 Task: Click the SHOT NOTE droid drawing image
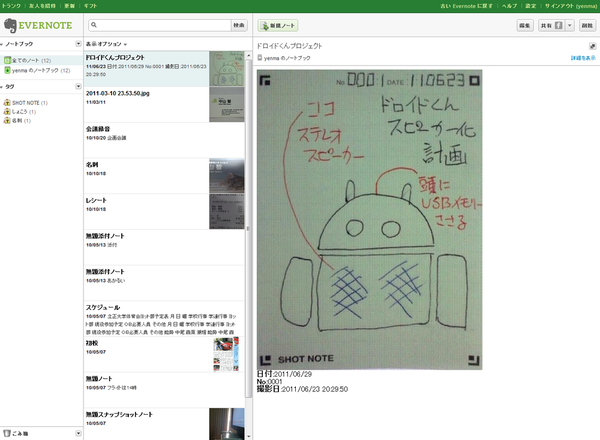coord(369,220)
